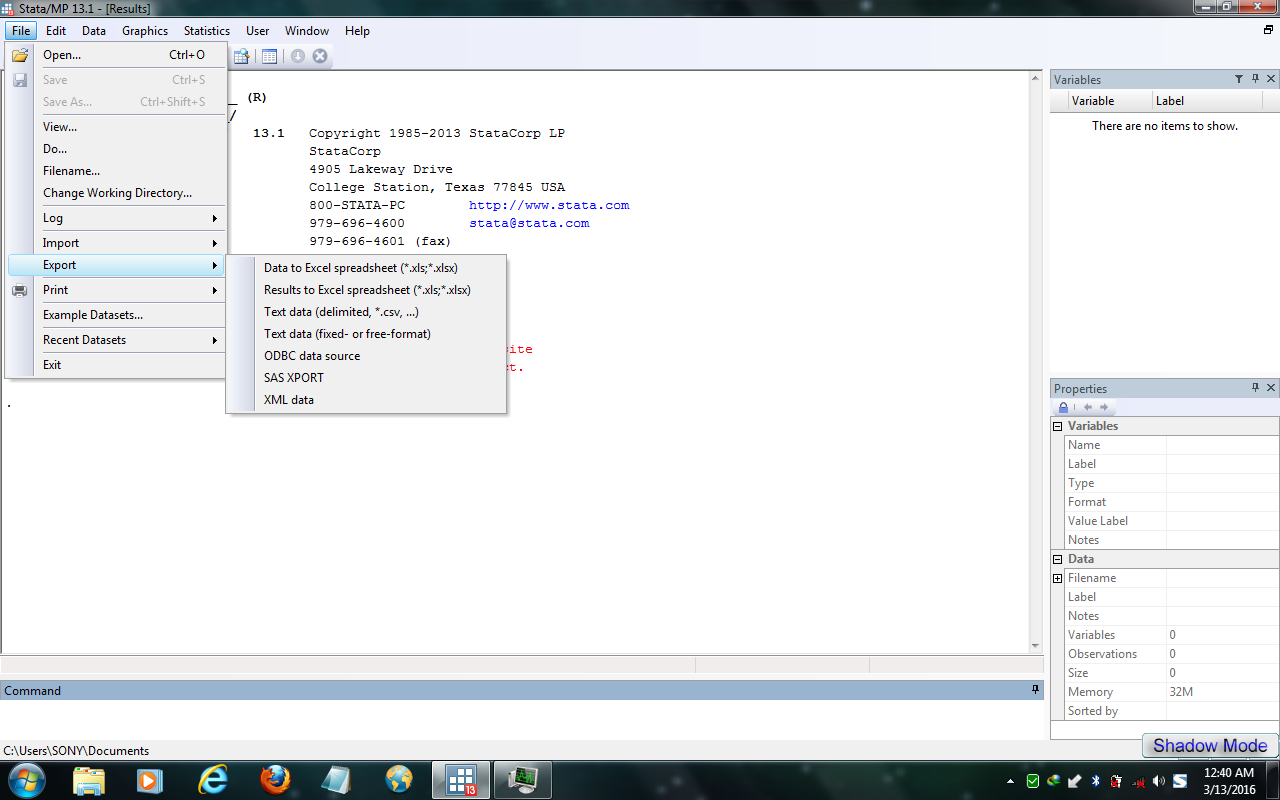Image resolution: width=1280 pixels, height=800 pixels.
Task: Click the Bluetooth tray icon
Action: tap(1095, 781)
